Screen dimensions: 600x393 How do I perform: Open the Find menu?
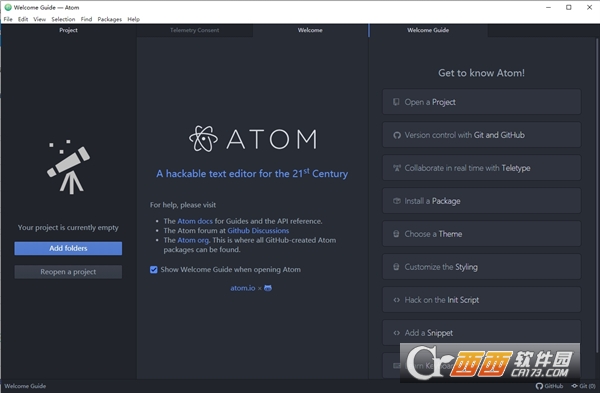pyautogui.click(x=86, y=19)
